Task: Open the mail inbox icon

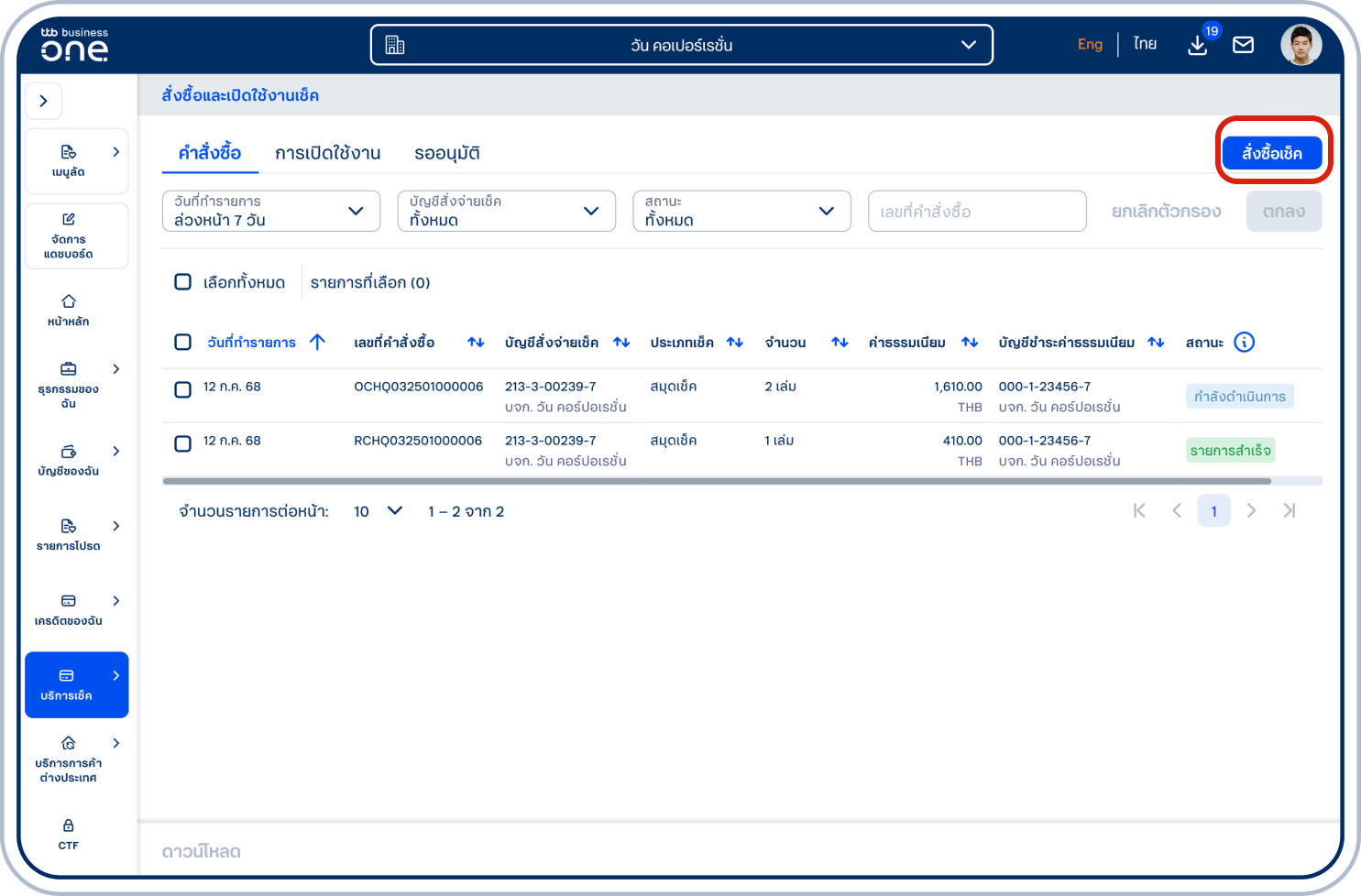Action: pyautogui.click(x=1243, y=45)
